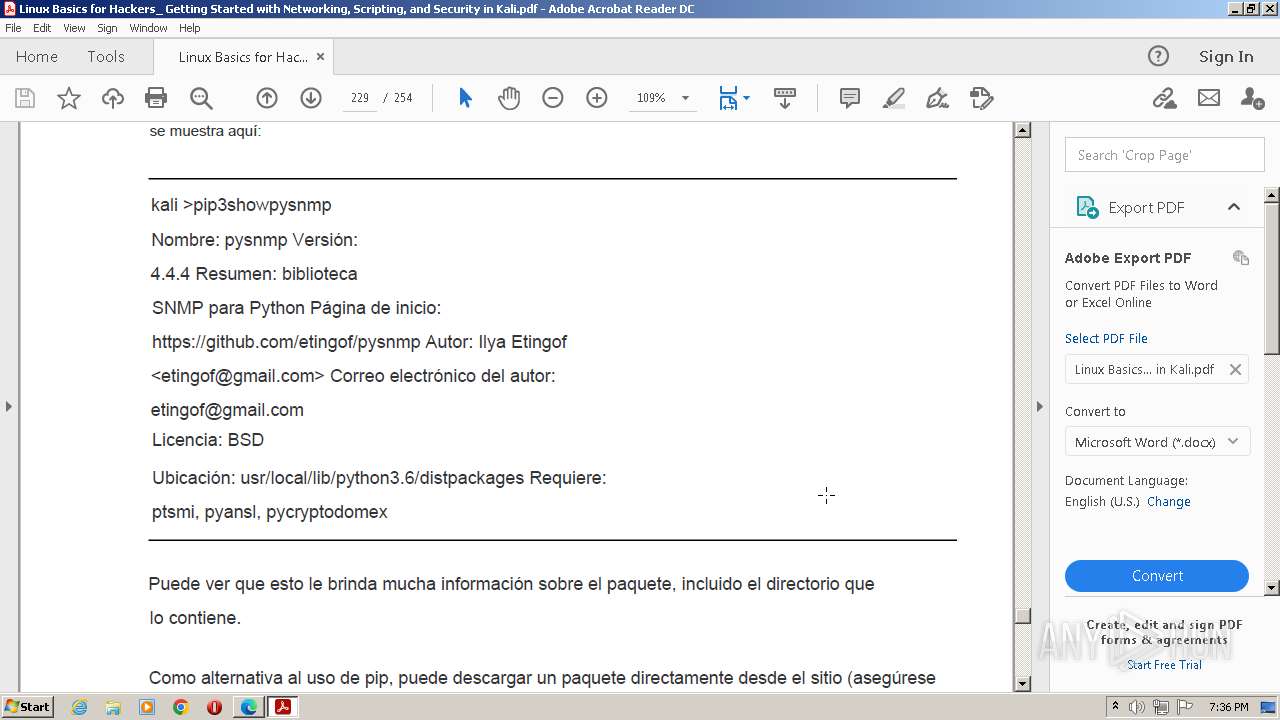Remove selected PDF file with X
This screenshot has width=1280, height=720.
click(1235, 369)
